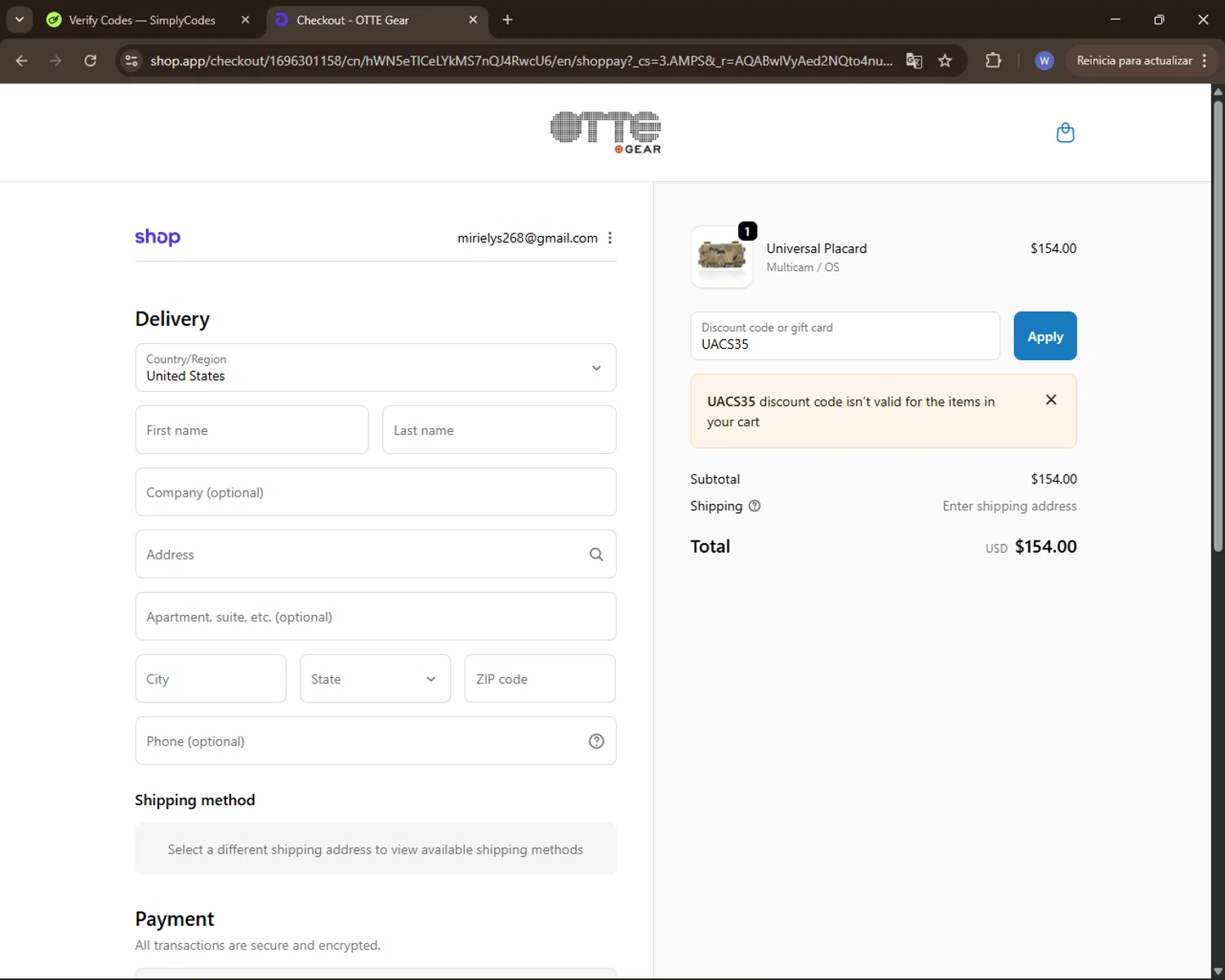Viewport: 1225px width, 980px height.
Task: Reload the checkout page
Action: click(91, 60)
